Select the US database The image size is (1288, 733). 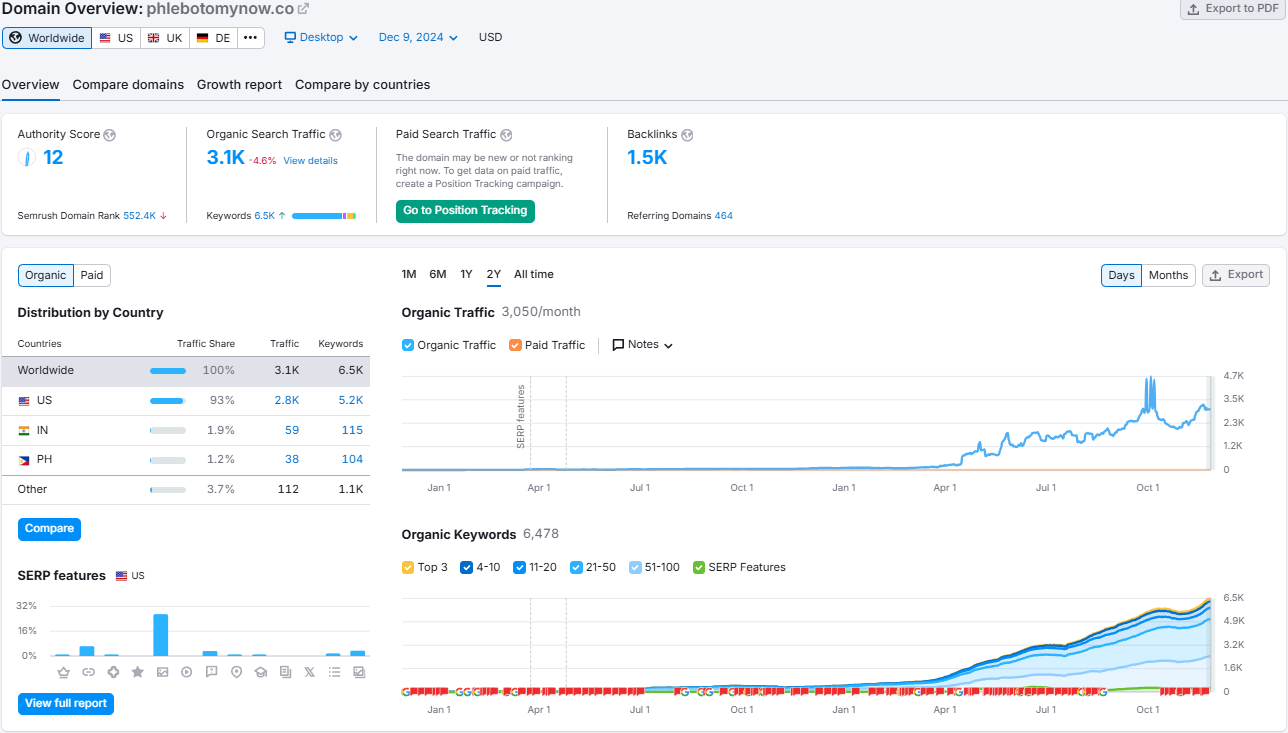(116, 38)
